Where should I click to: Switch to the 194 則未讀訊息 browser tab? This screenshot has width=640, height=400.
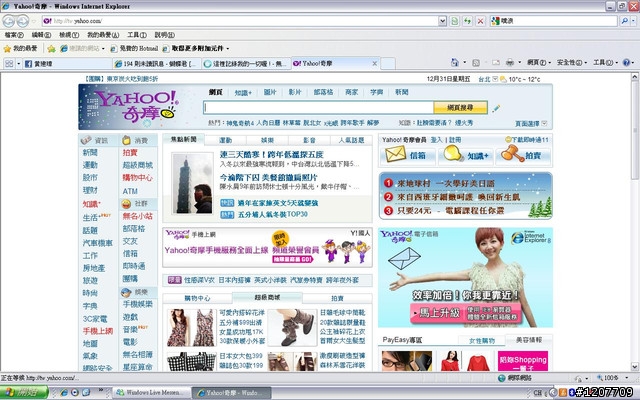click(157, 64)
